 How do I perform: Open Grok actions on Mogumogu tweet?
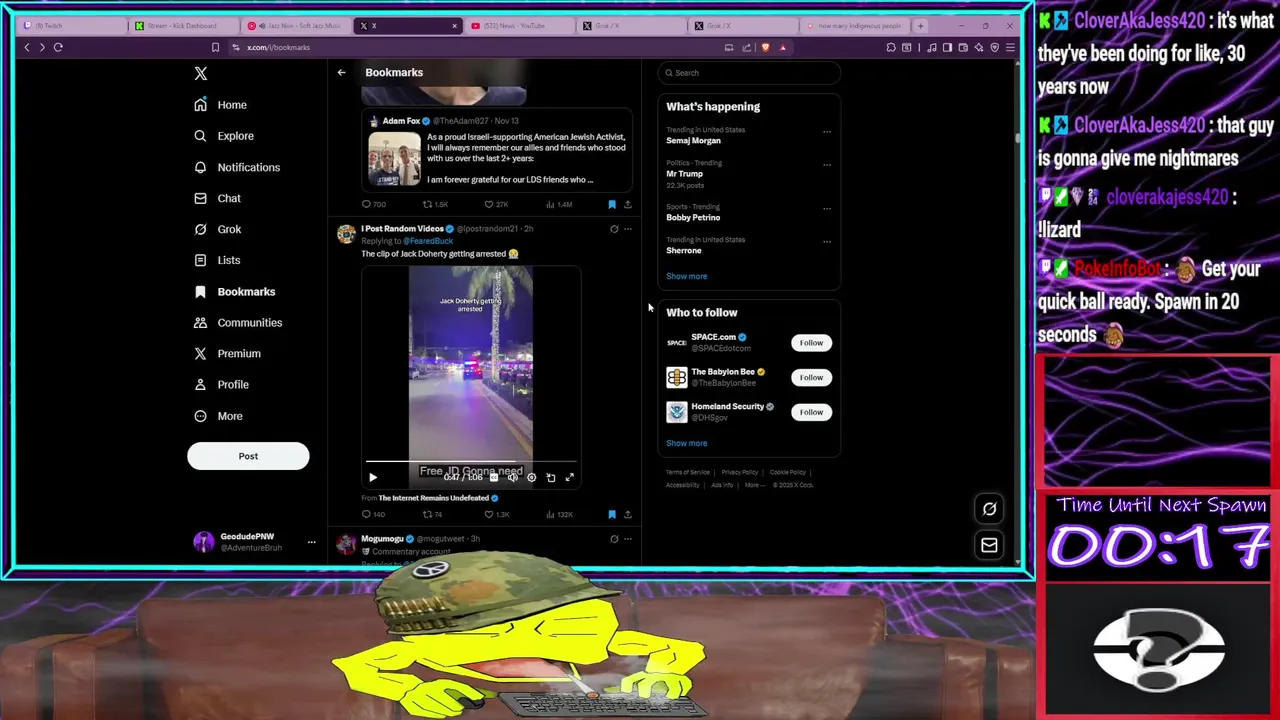614,539
